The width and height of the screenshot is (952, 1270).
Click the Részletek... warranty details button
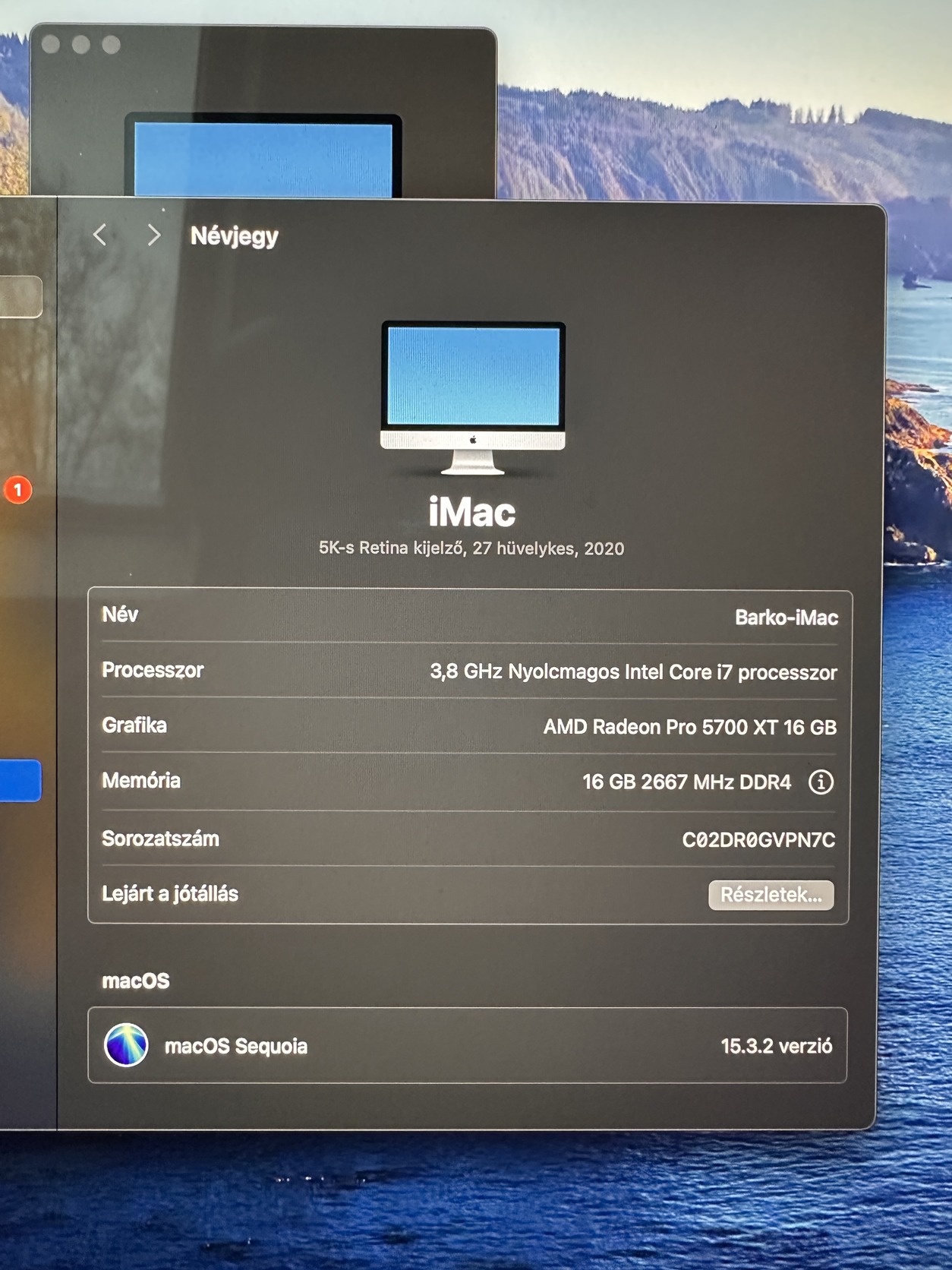click(771, 895)
